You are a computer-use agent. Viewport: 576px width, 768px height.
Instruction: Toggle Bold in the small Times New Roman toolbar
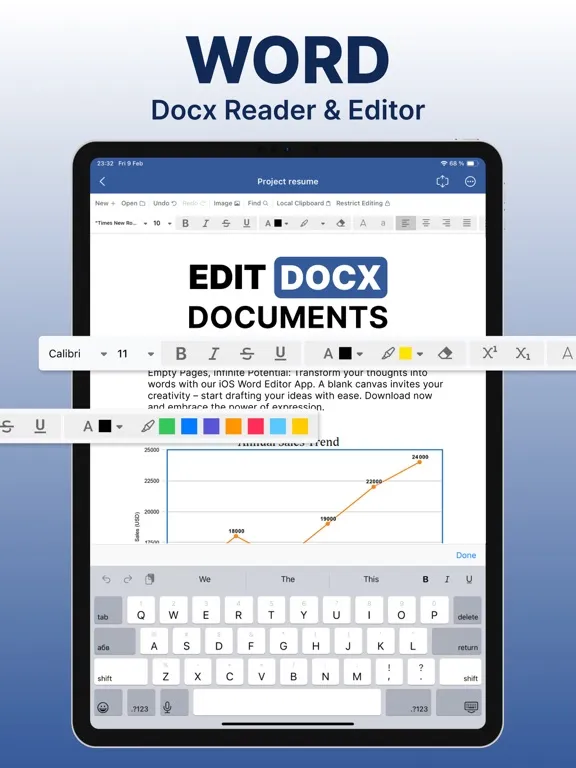coord(185,223)
